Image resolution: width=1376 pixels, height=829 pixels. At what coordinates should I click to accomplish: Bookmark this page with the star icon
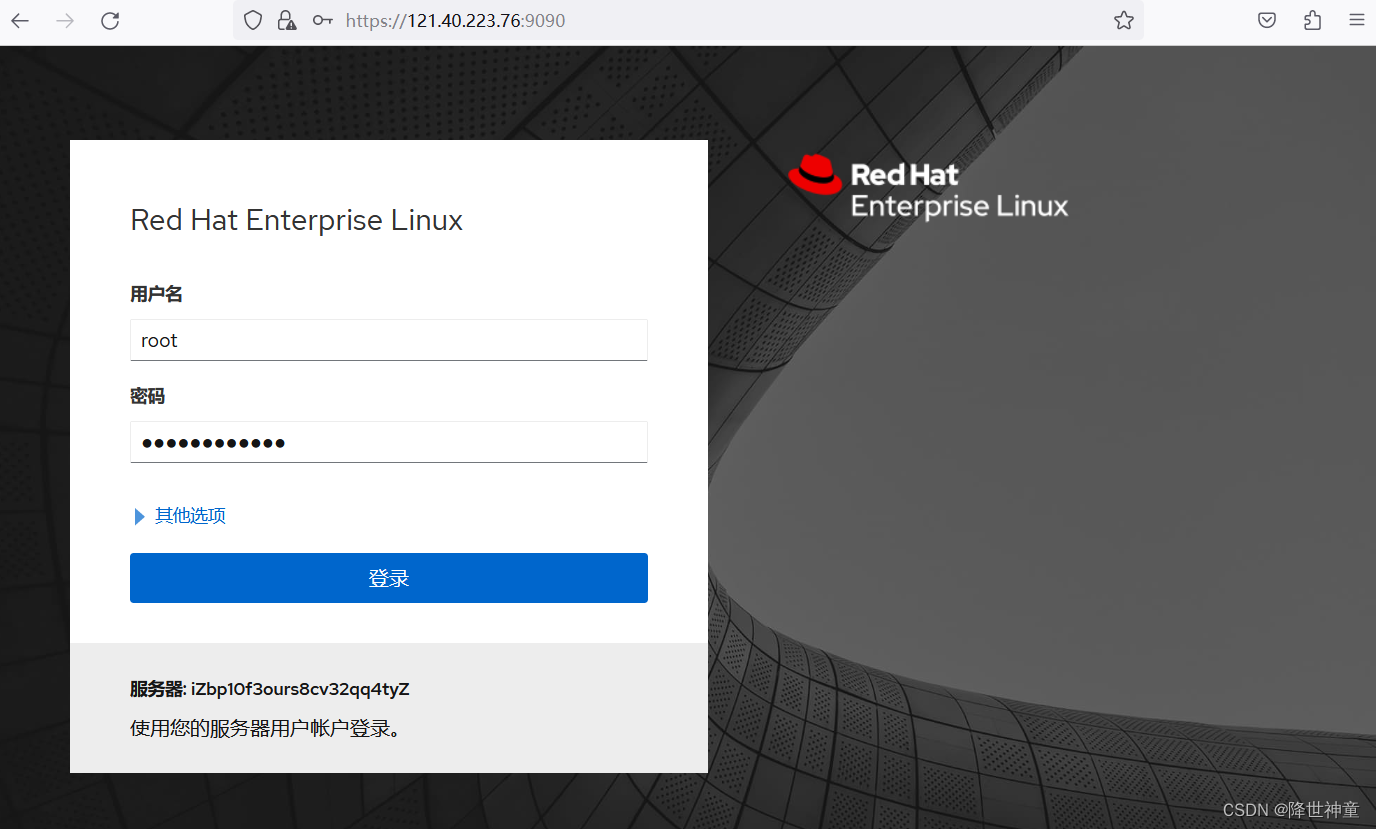pos(1124,20)
